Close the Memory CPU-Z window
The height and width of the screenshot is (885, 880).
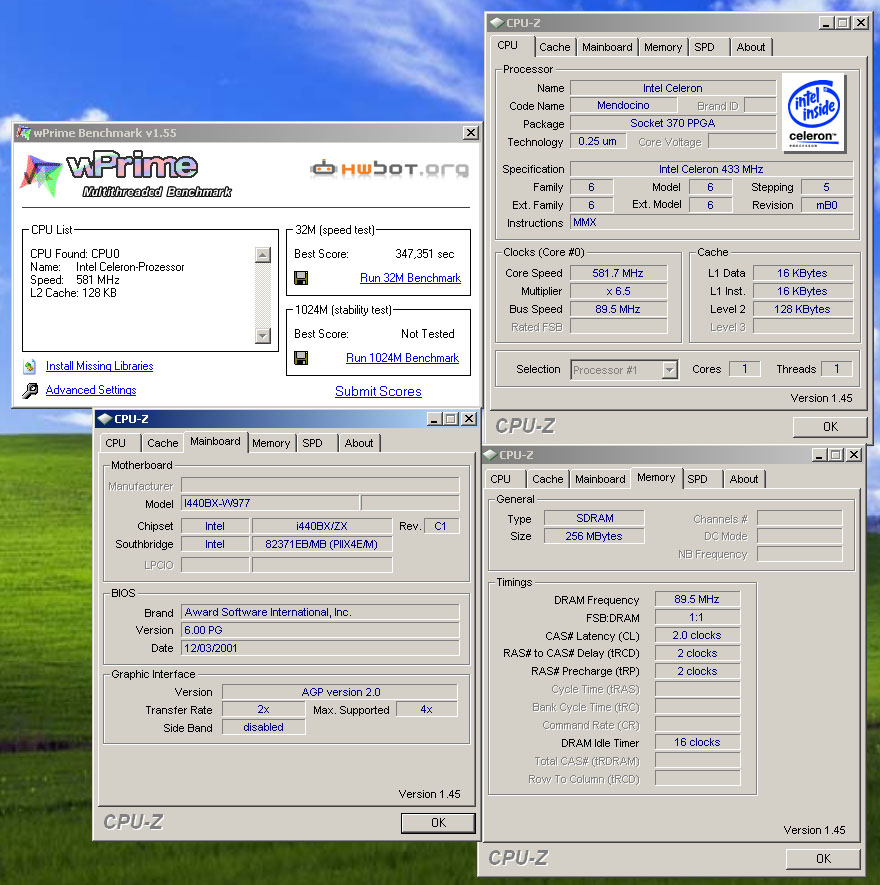pos(854,454)
